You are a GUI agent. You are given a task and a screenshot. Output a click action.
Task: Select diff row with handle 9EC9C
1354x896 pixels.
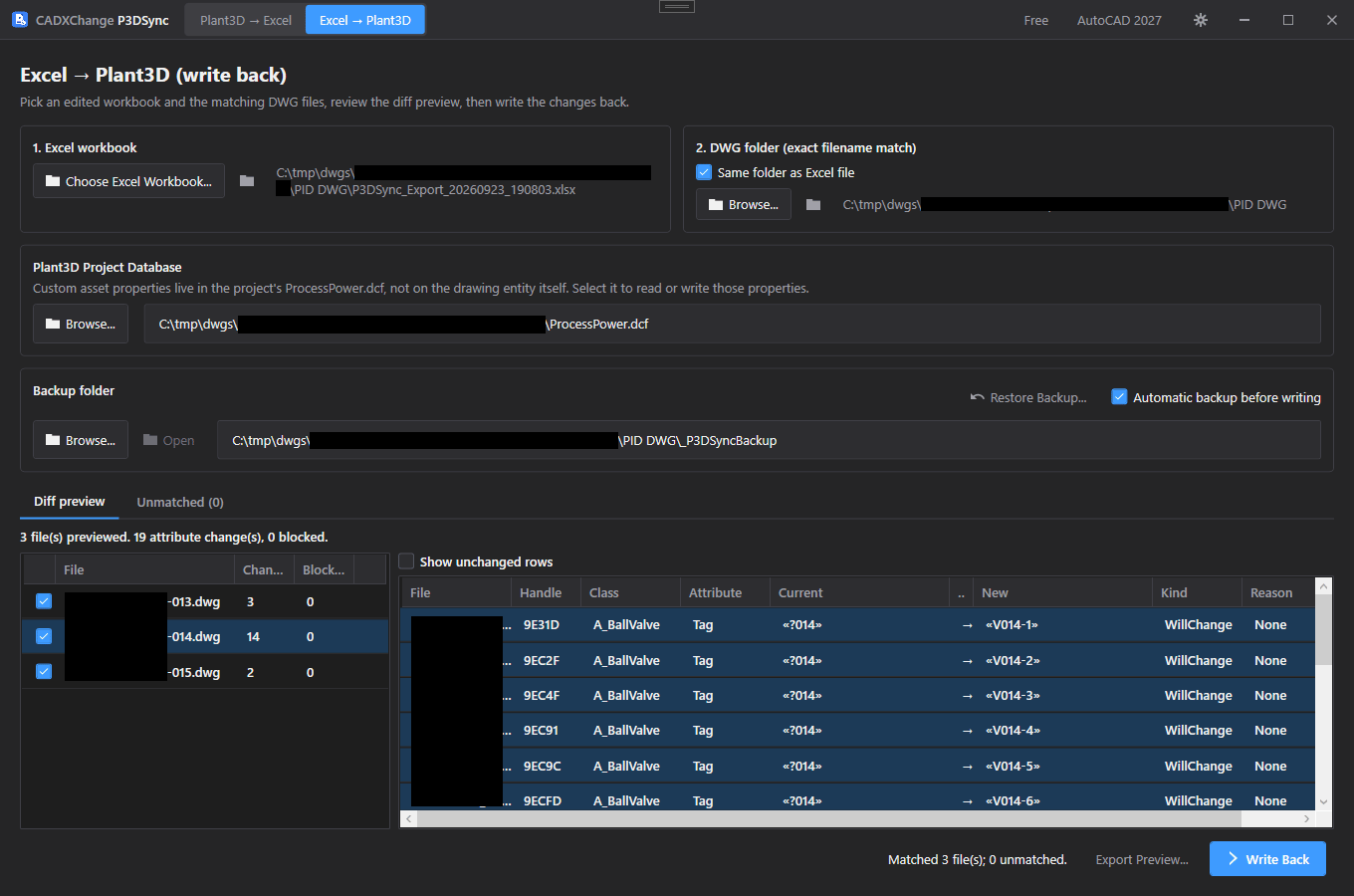point(858,766)
